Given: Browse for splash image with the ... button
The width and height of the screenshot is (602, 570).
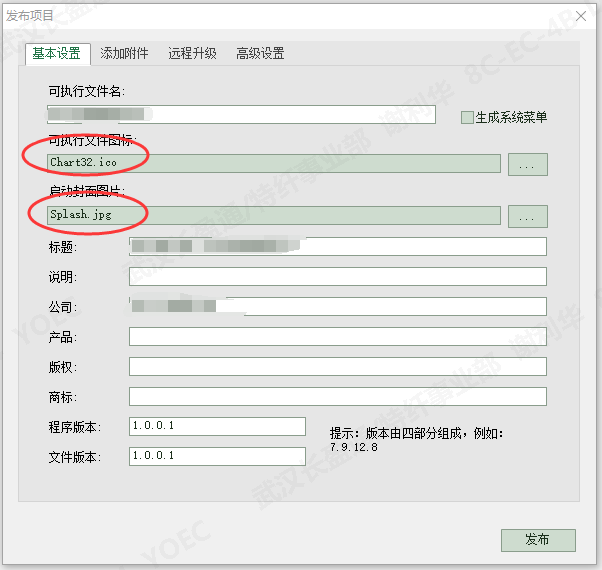Looking at the screenshot, I should (x=527, y=216).
